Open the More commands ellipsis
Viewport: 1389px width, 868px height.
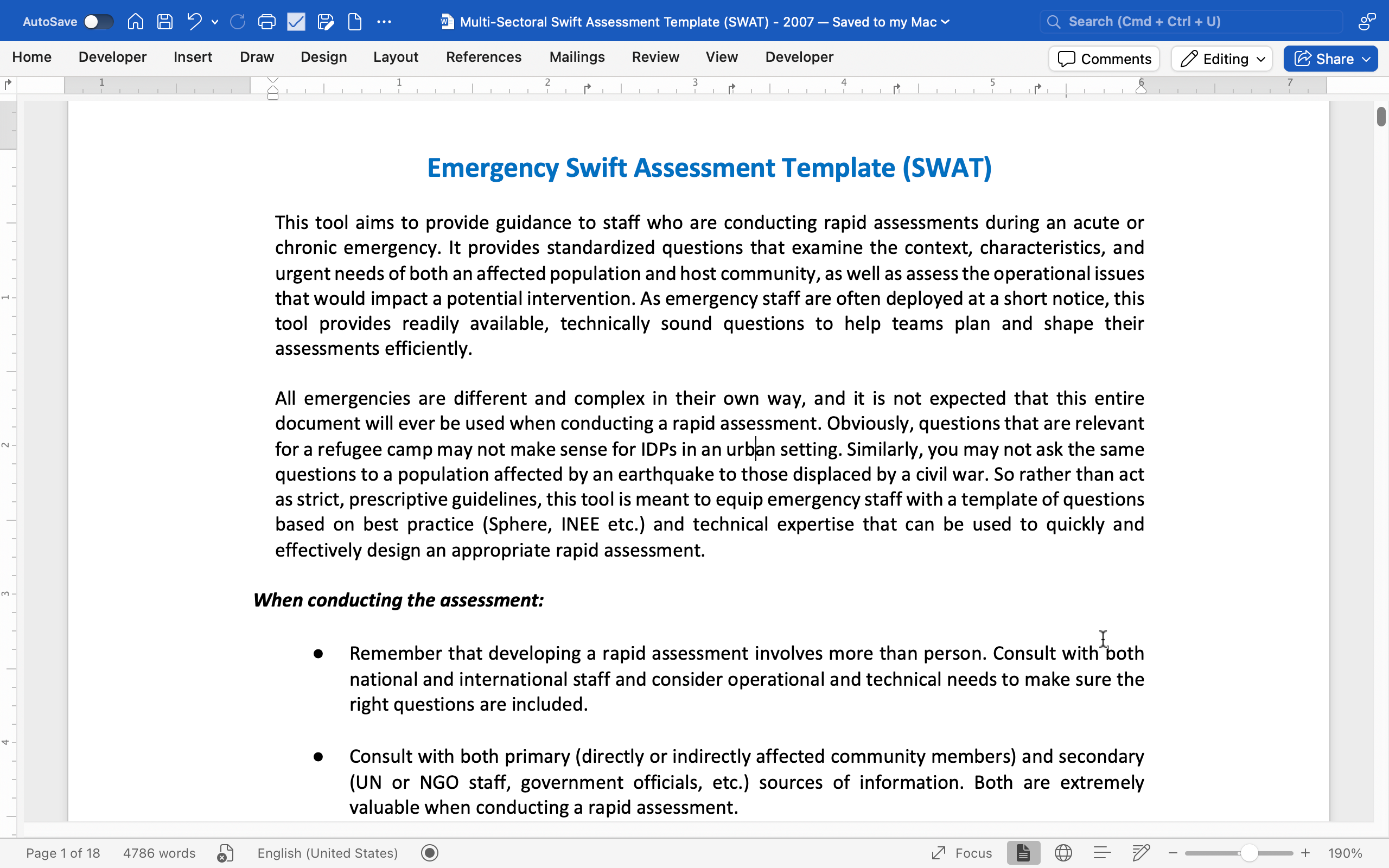[384, 22]
